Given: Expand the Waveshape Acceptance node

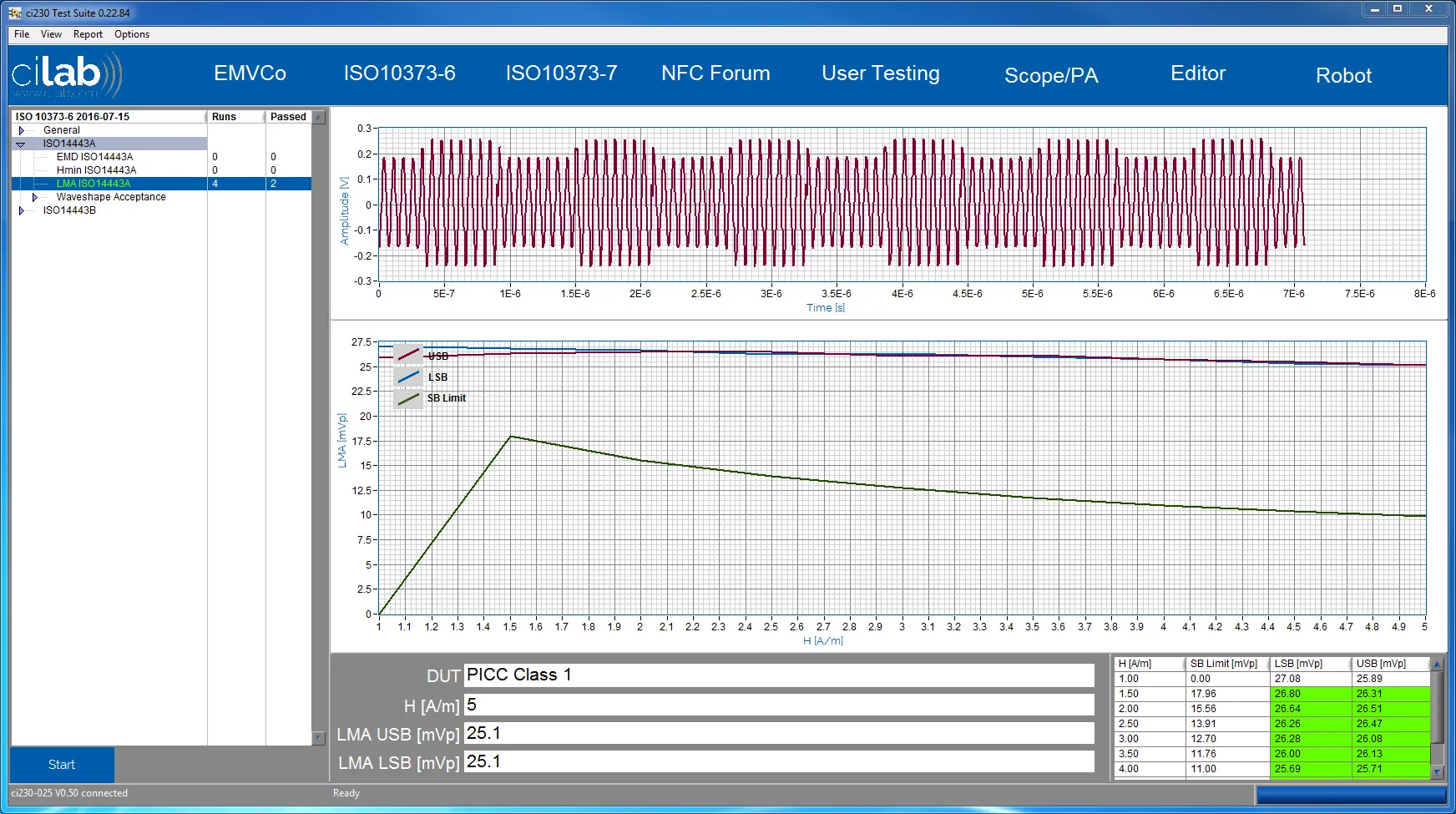Looking at the screenshot, I should (x=34, y=197).
